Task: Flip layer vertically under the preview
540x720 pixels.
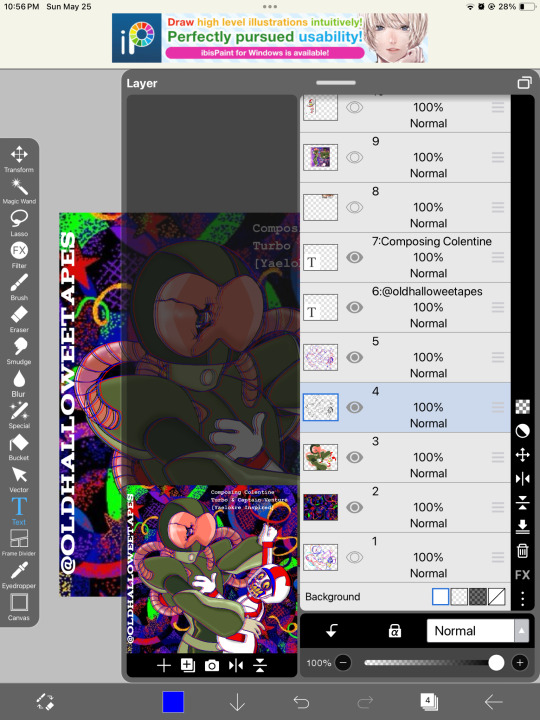Action: pos(260,665)
